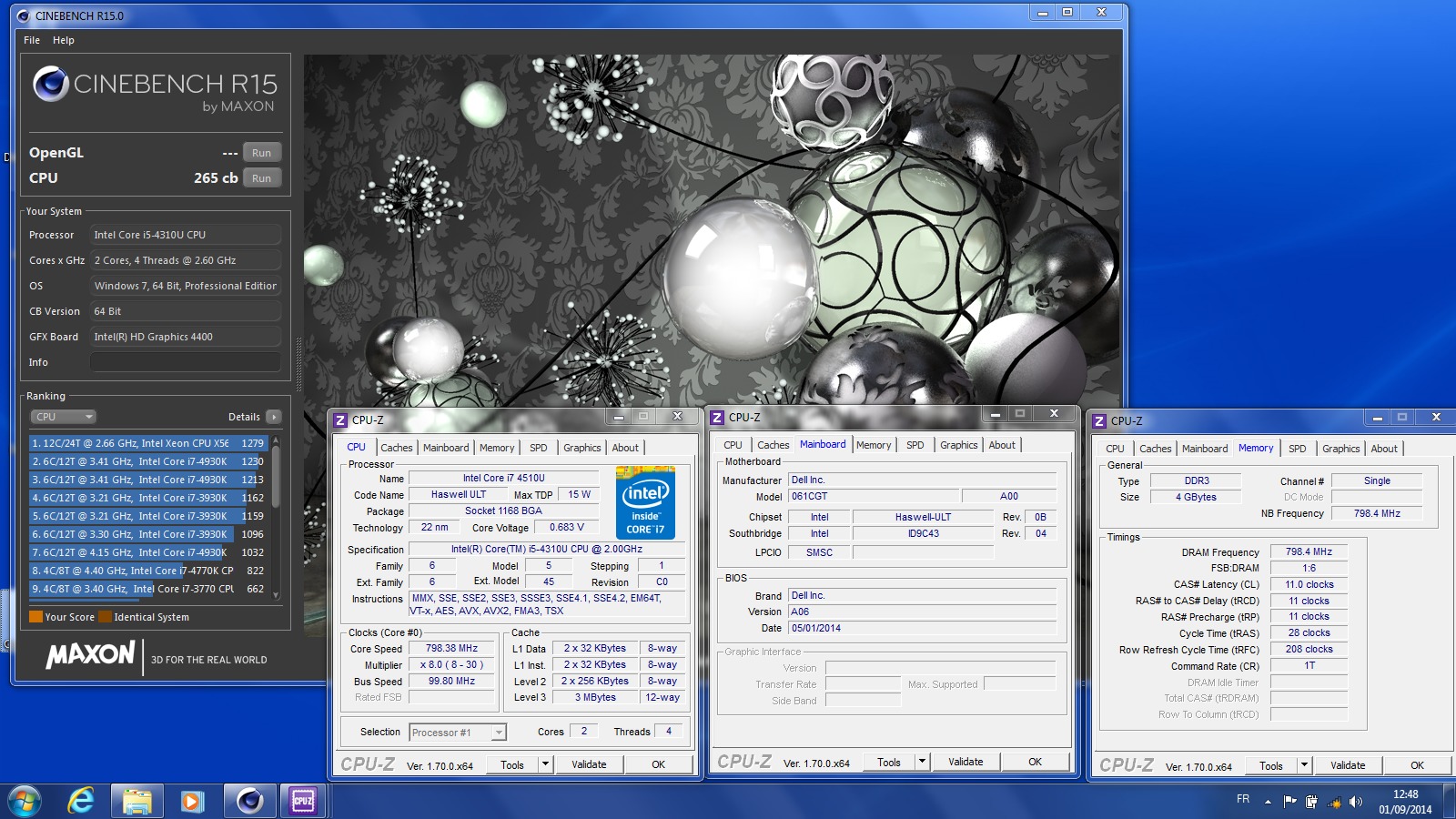
Task: Launch Internet Explorer from taskbar
Action: pos(81,801)
